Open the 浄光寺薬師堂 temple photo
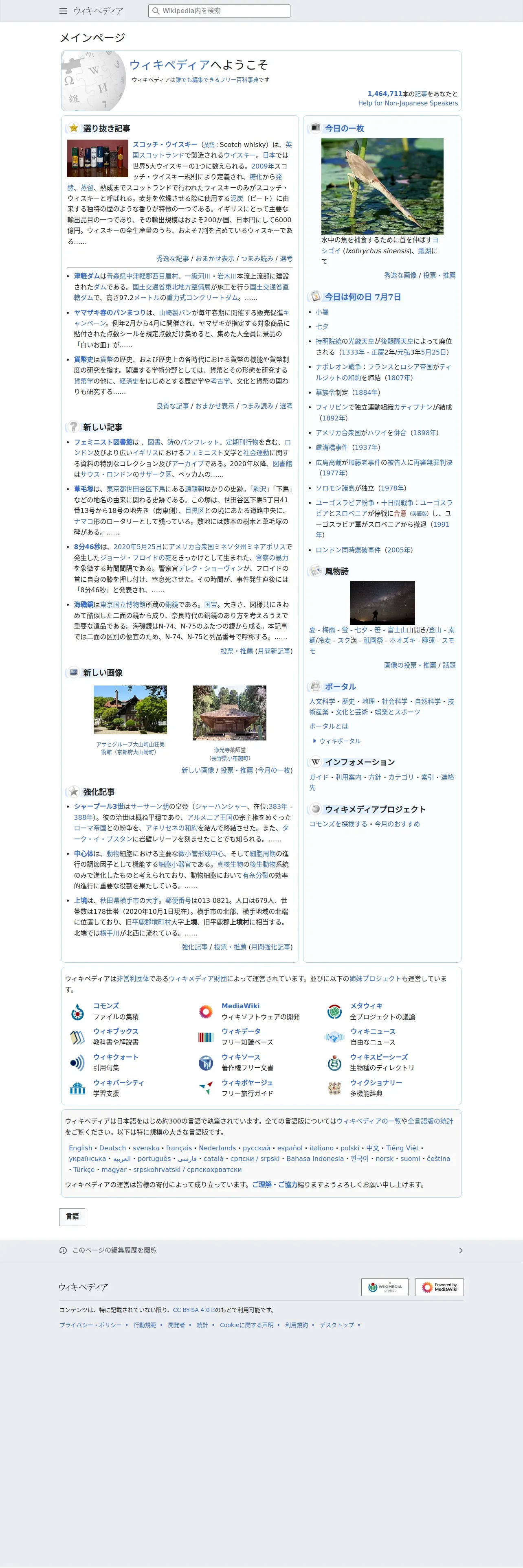This screenshot has width=523, height=1568. click(x=230, y=713)
